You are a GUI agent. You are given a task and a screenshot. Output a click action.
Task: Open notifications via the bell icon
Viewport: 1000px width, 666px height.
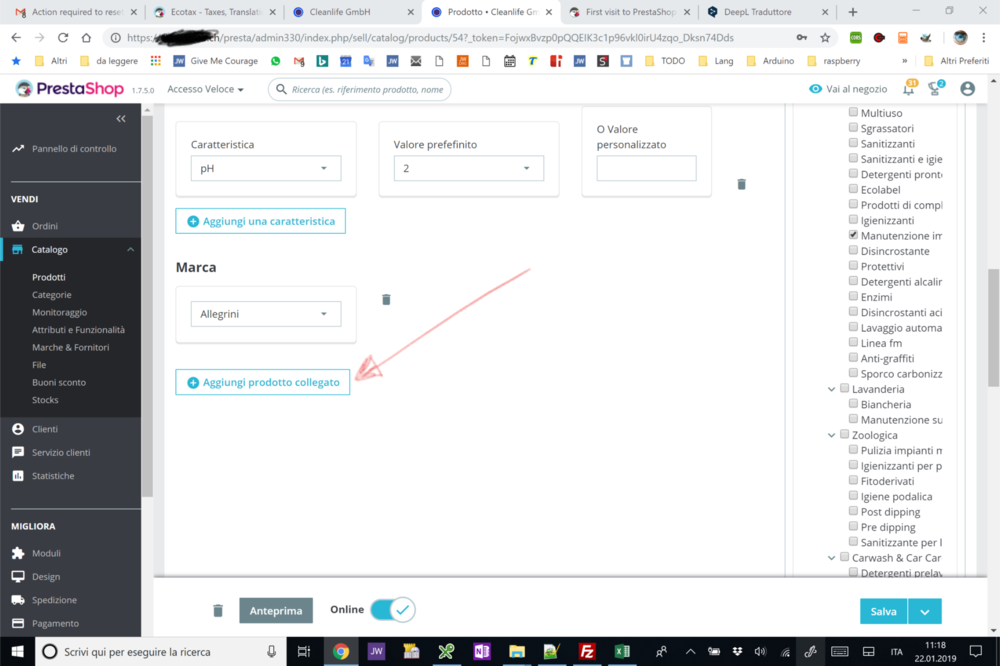pyautogui.click(x=910, y=88)
